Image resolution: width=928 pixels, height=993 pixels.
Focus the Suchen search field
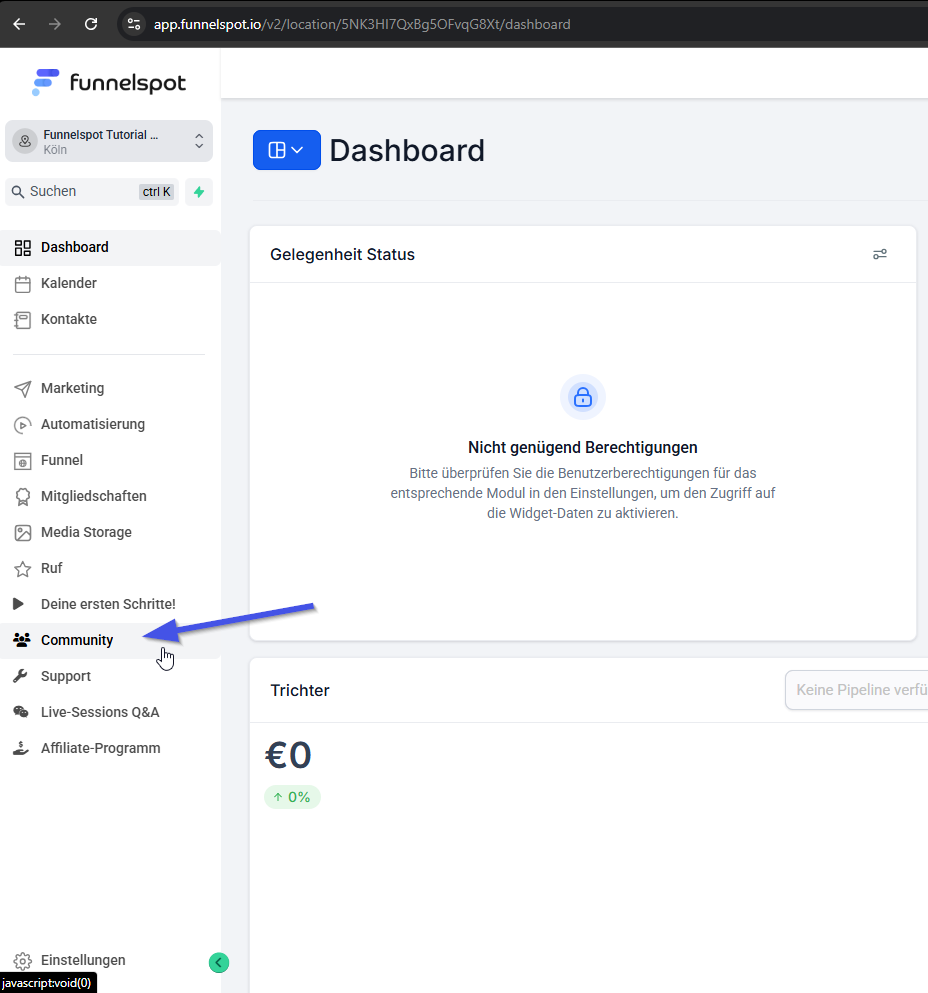92,191
